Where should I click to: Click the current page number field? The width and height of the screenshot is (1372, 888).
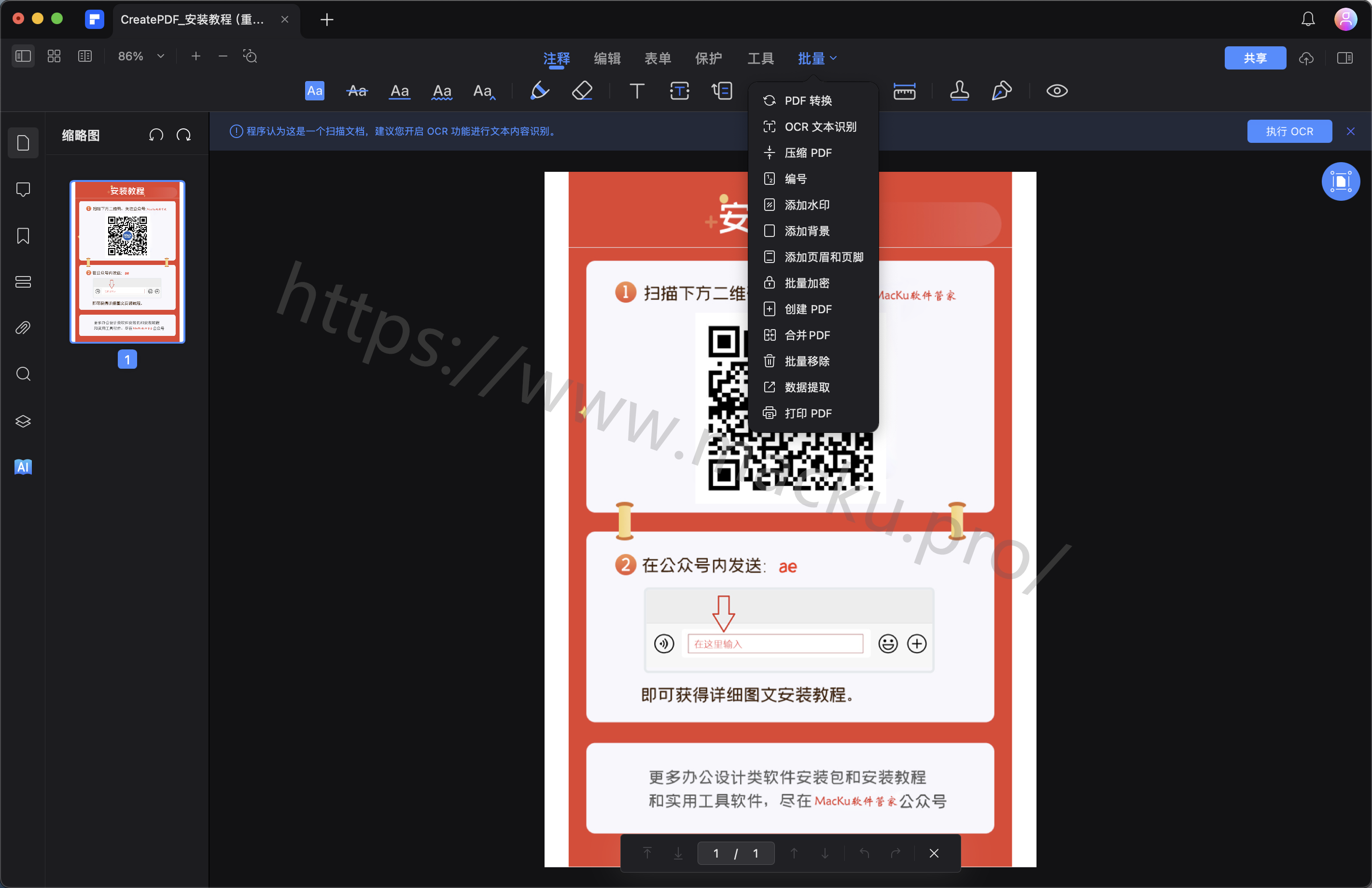(x=716, y=853)
